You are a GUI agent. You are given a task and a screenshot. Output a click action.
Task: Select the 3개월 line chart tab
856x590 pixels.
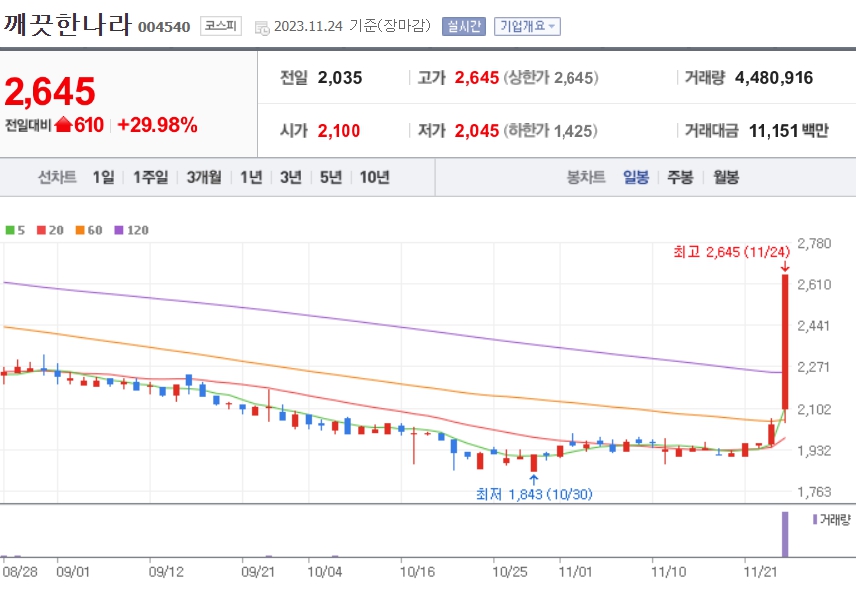[x=204, y=177]
